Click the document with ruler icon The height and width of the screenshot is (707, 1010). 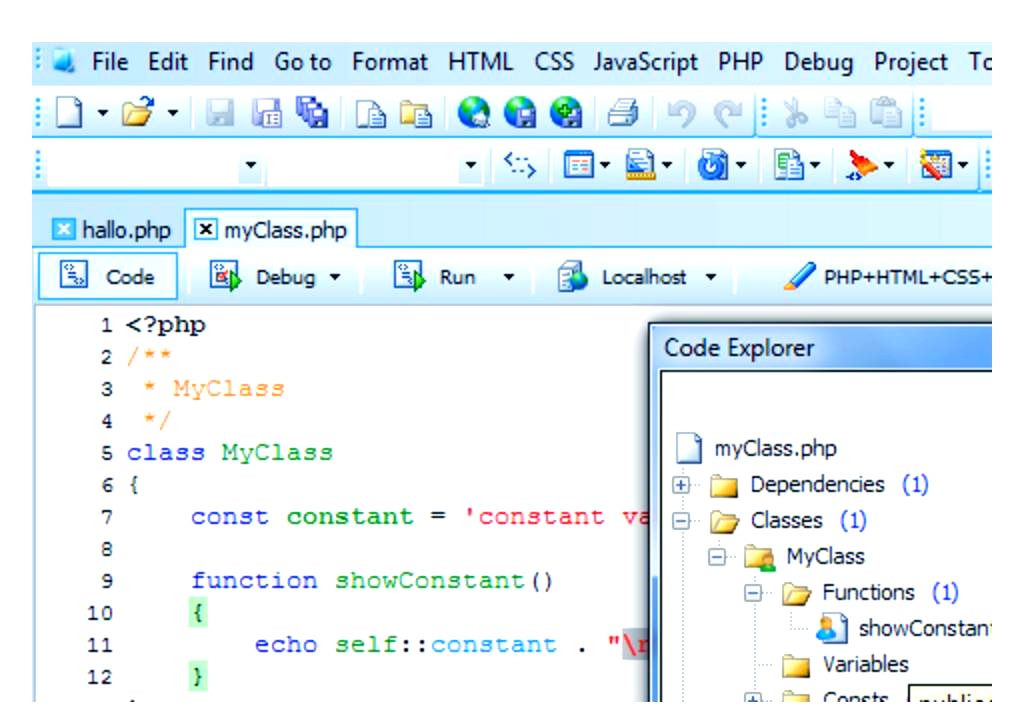pos(640,165)
